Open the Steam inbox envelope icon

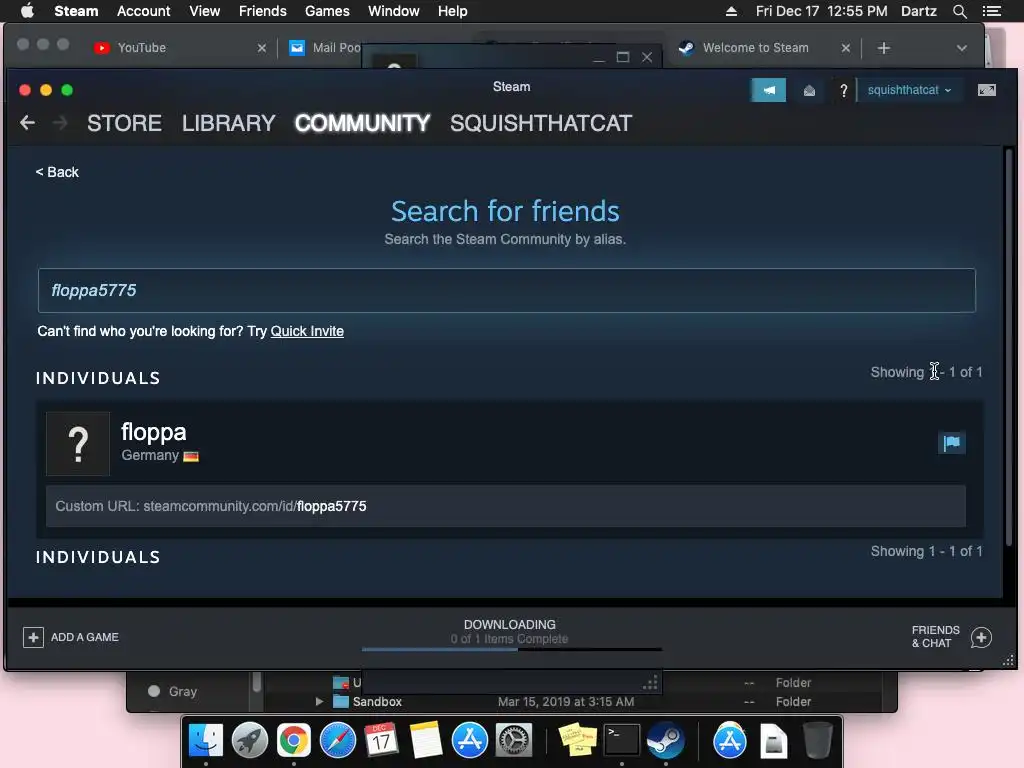coord(809,90)
